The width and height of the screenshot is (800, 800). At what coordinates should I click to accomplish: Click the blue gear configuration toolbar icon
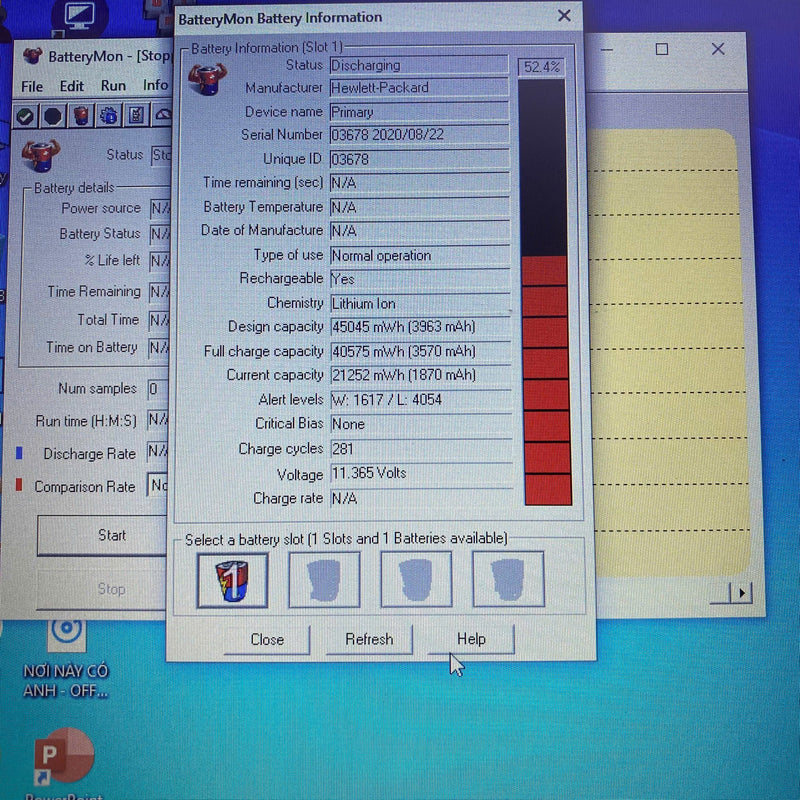coord(108,115)
